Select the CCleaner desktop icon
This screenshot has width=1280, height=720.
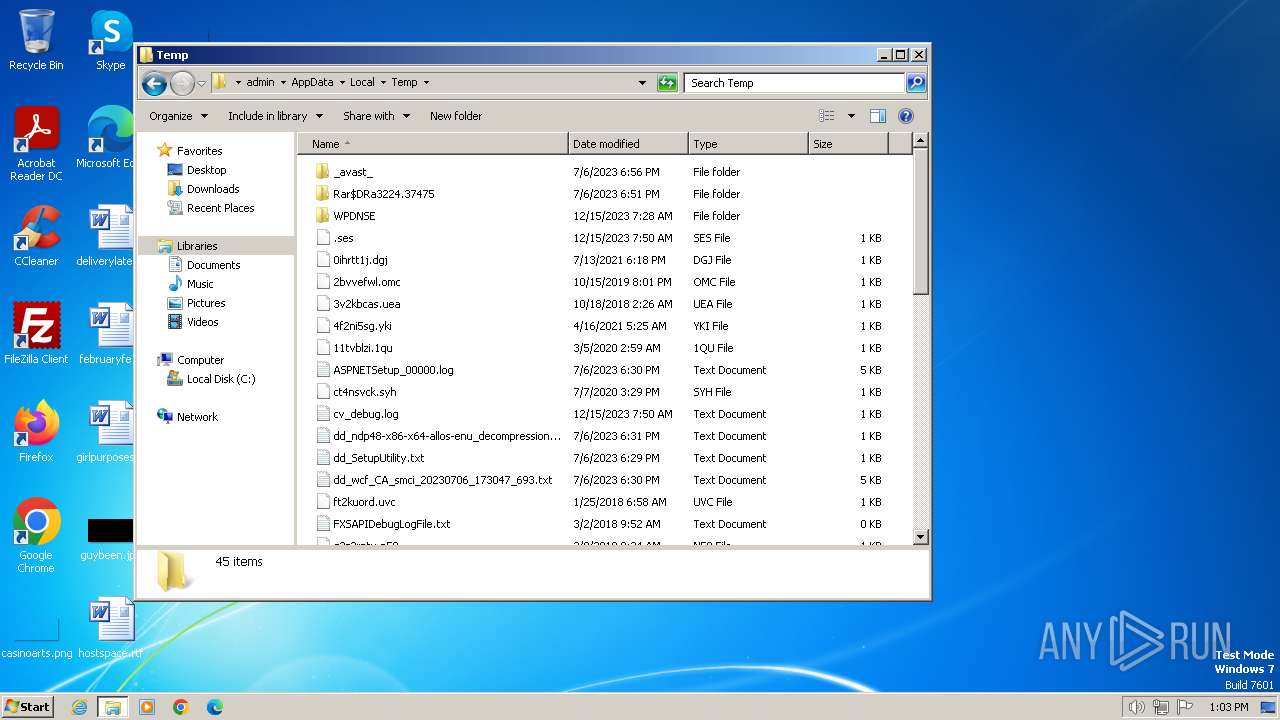pyautogui.click(x=36, y=236)
